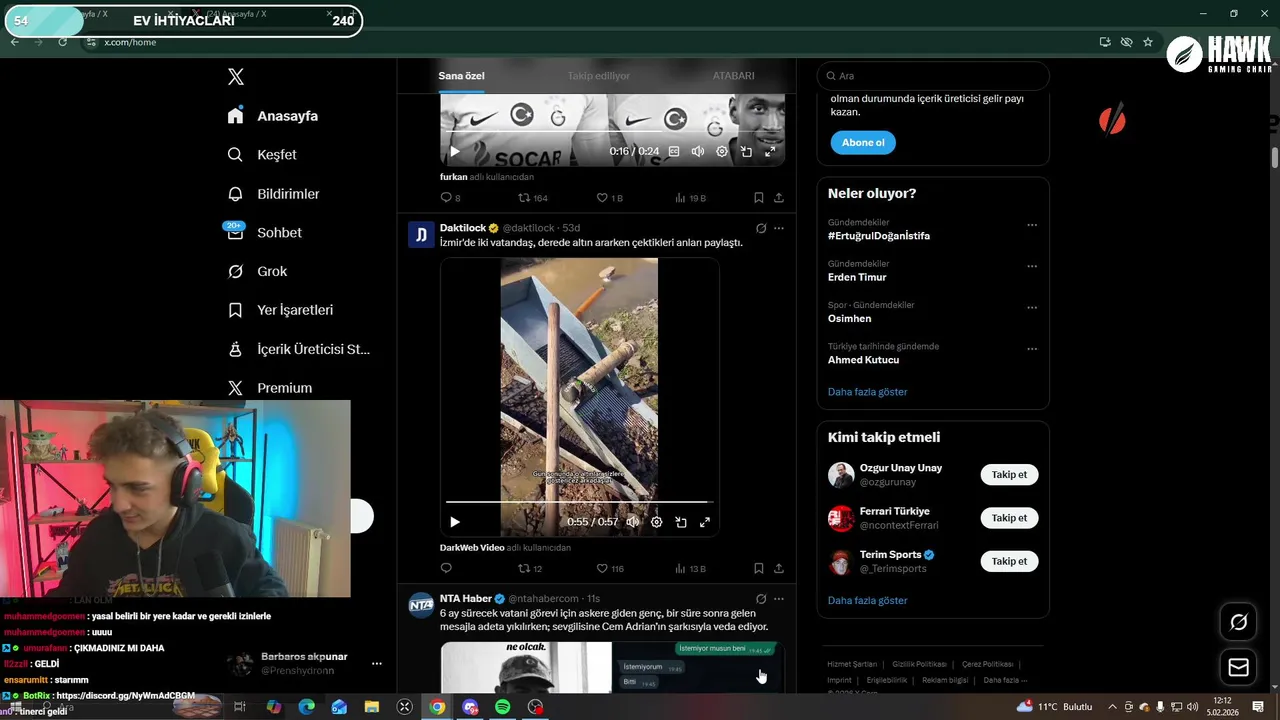Show more trends via Daha fazla göster
Image resolution: width=1280 pixels, height=720 pixels.
868,392
